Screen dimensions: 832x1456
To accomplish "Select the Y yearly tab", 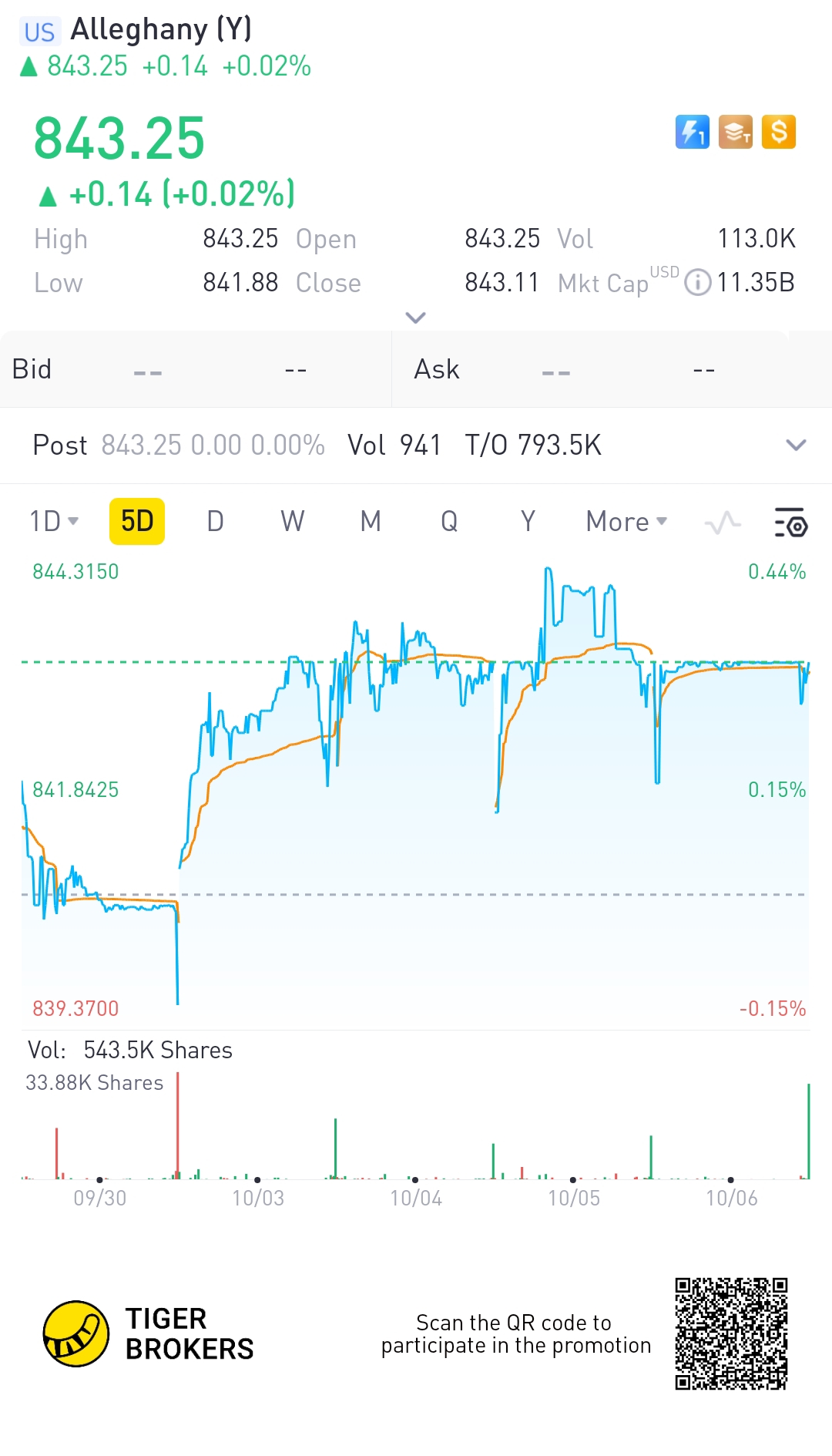I will 528,522.
